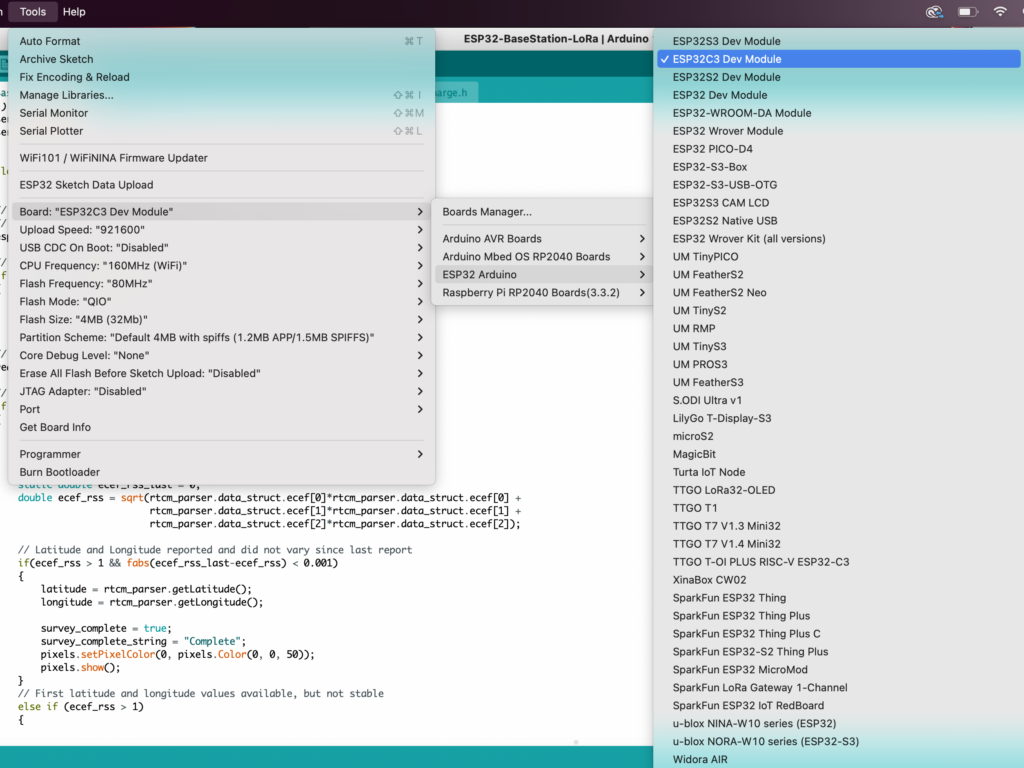This screenshot has height=768, width=1024.
Task: Select ESP32-S3-Box board
Action: (x=839, y=167)
